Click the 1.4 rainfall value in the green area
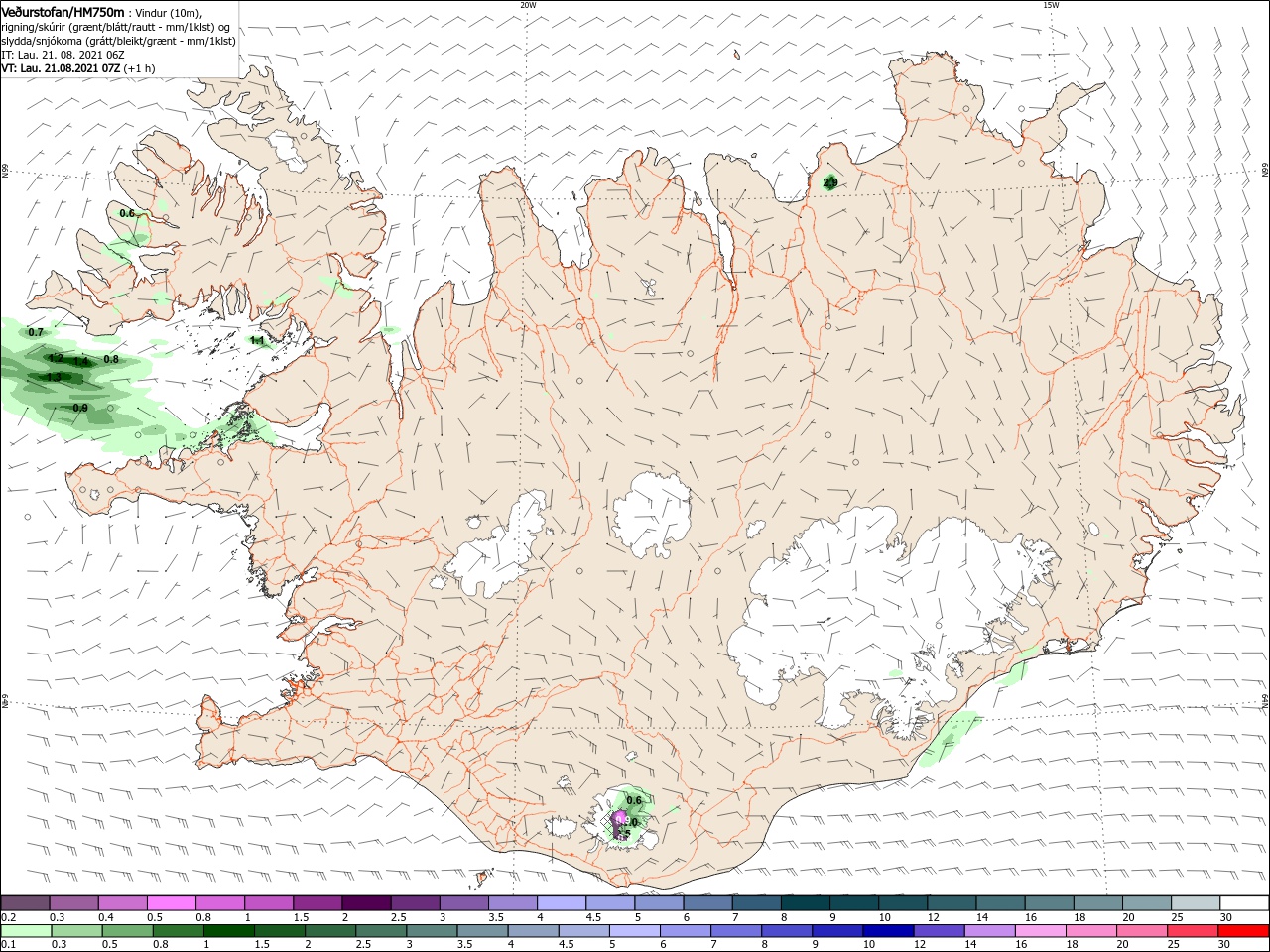The height and width of the screenshot is (952, 1270). 81,362
